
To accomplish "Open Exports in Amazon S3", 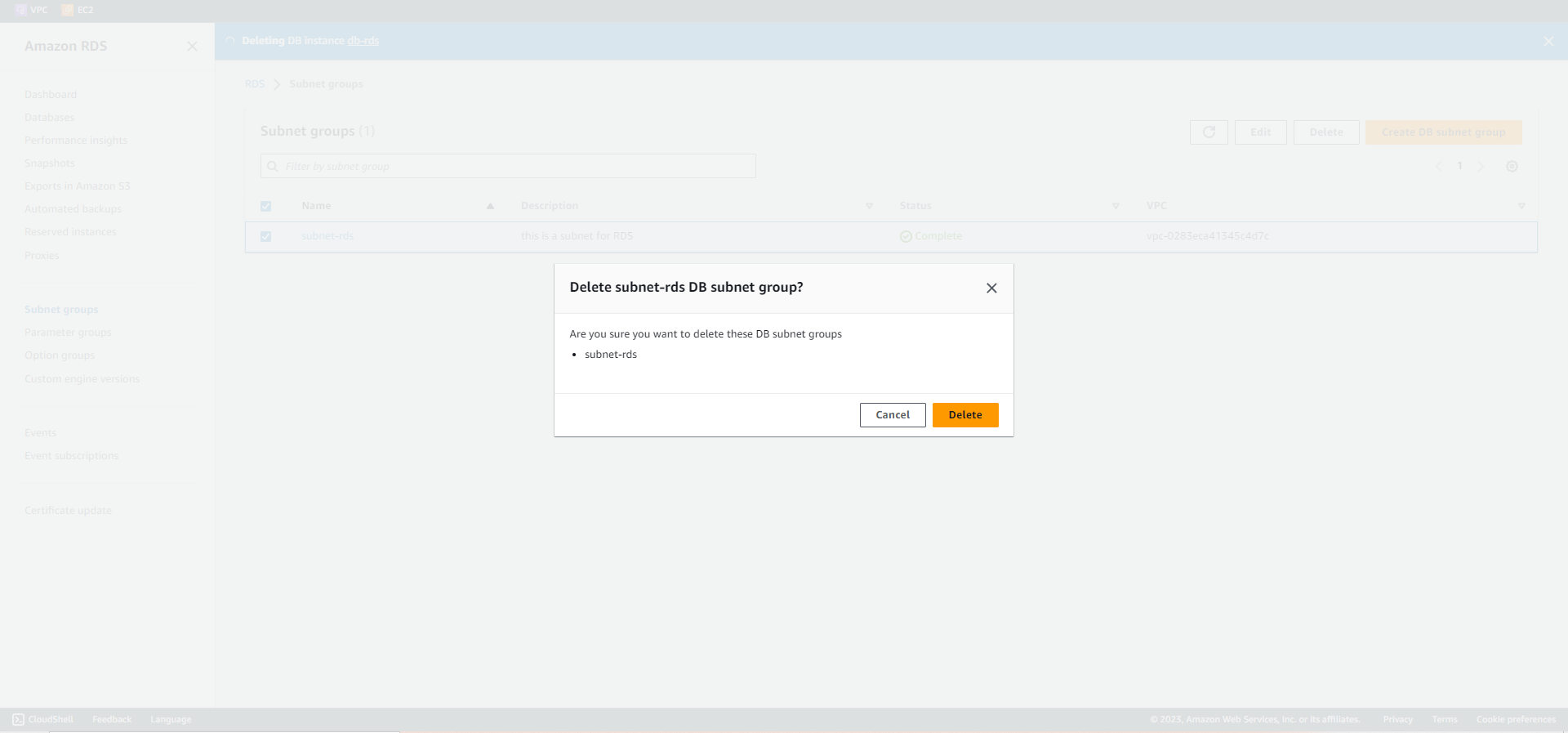I will pos(78,186).
